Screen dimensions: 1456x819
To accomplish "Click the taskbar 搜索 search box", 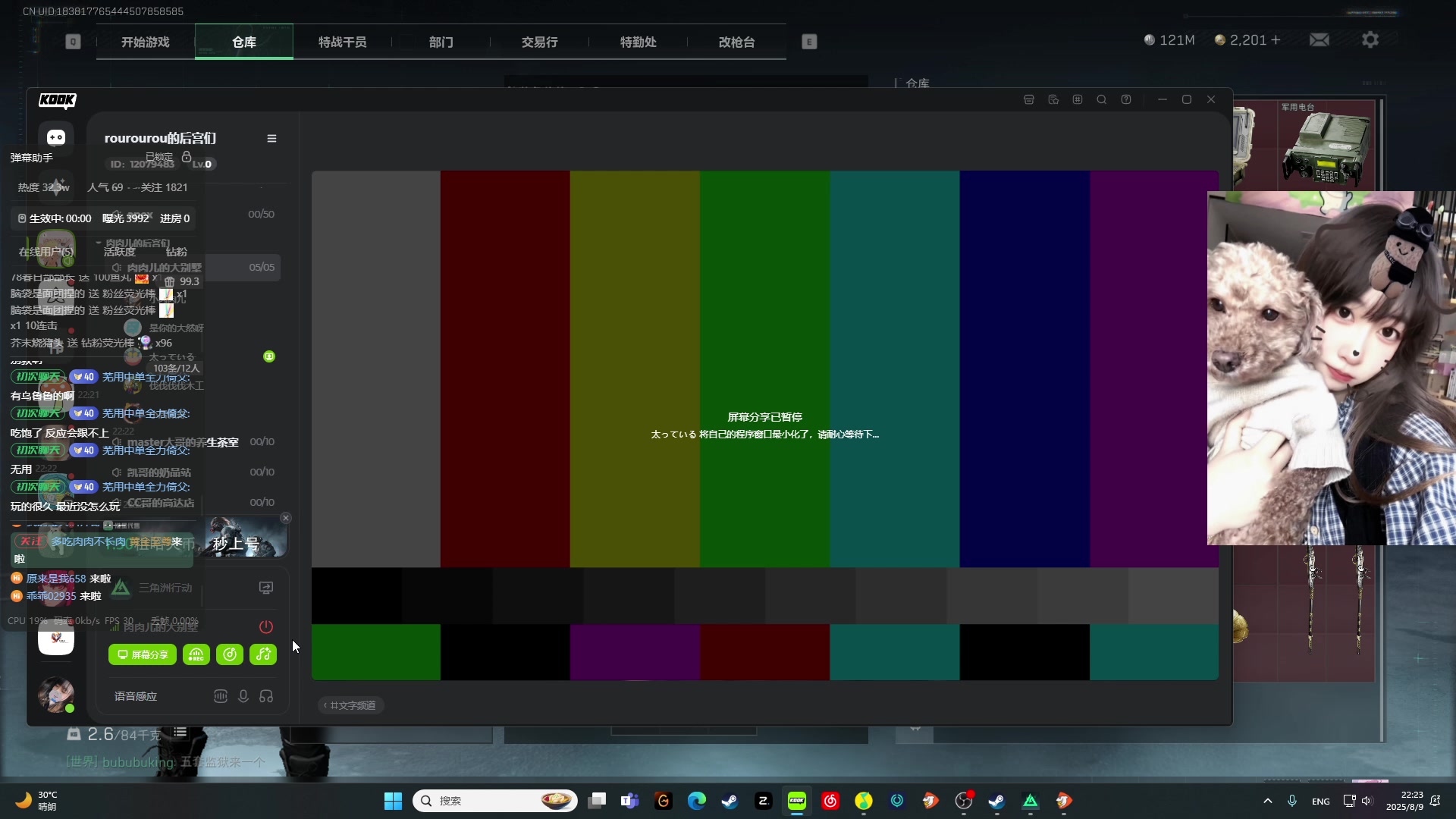I will coord(495,801).
